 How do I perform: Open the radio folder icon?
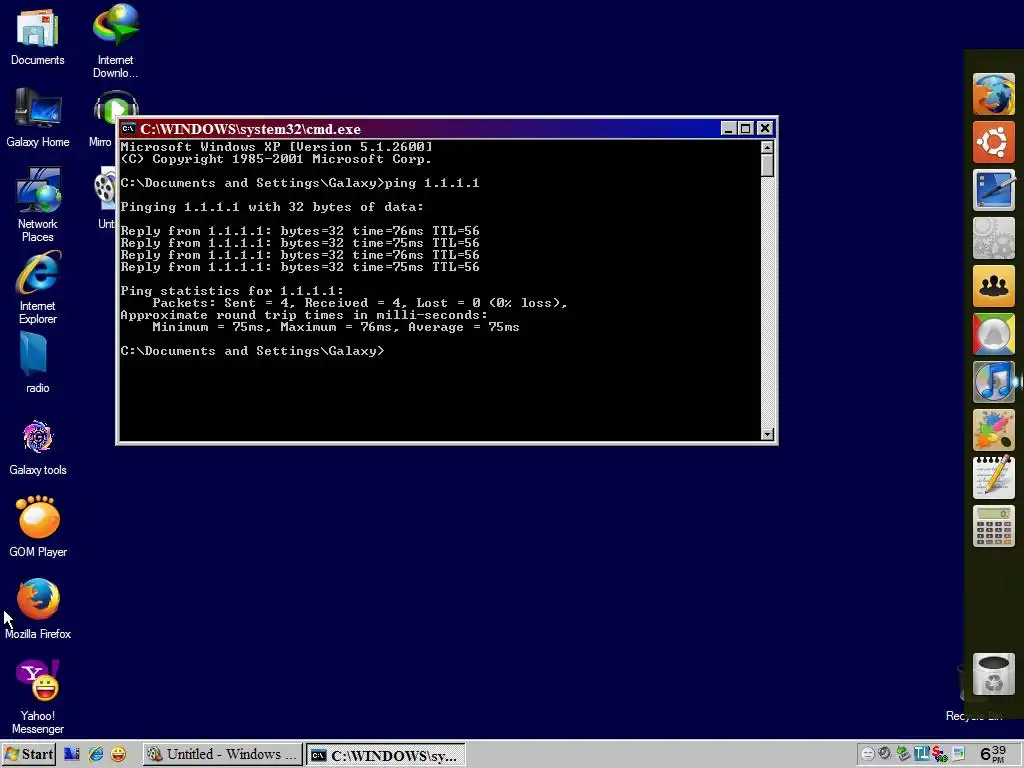(x=37, y=363)
